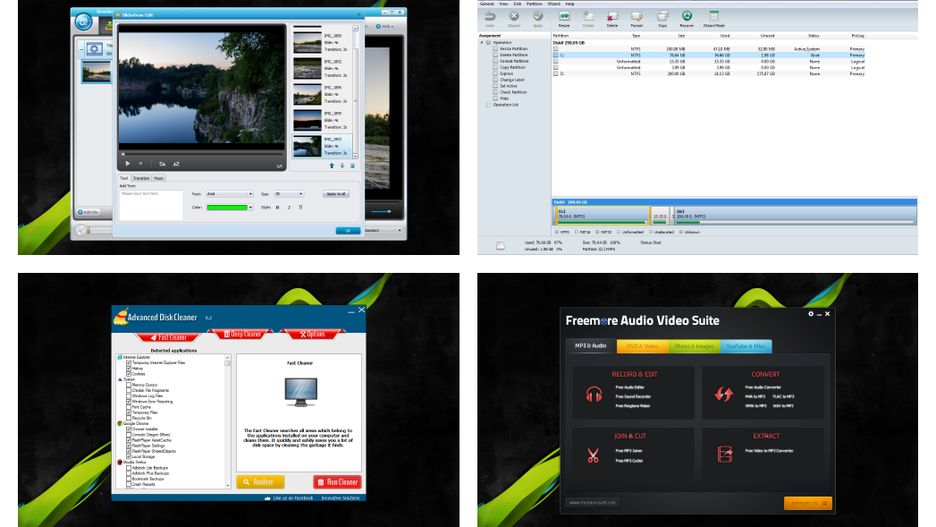Toggle Windows Log Files checkbox
The image size is (936, 527).
click(128, 396)
